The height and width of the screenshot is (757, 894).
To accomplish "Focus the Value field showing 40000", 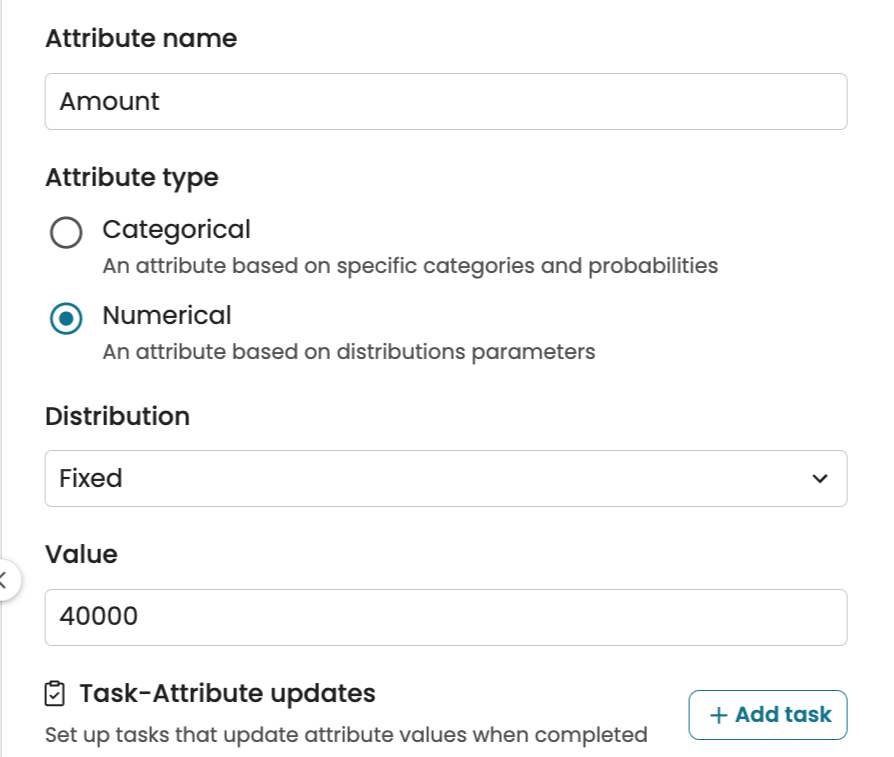I will point(445,617).
